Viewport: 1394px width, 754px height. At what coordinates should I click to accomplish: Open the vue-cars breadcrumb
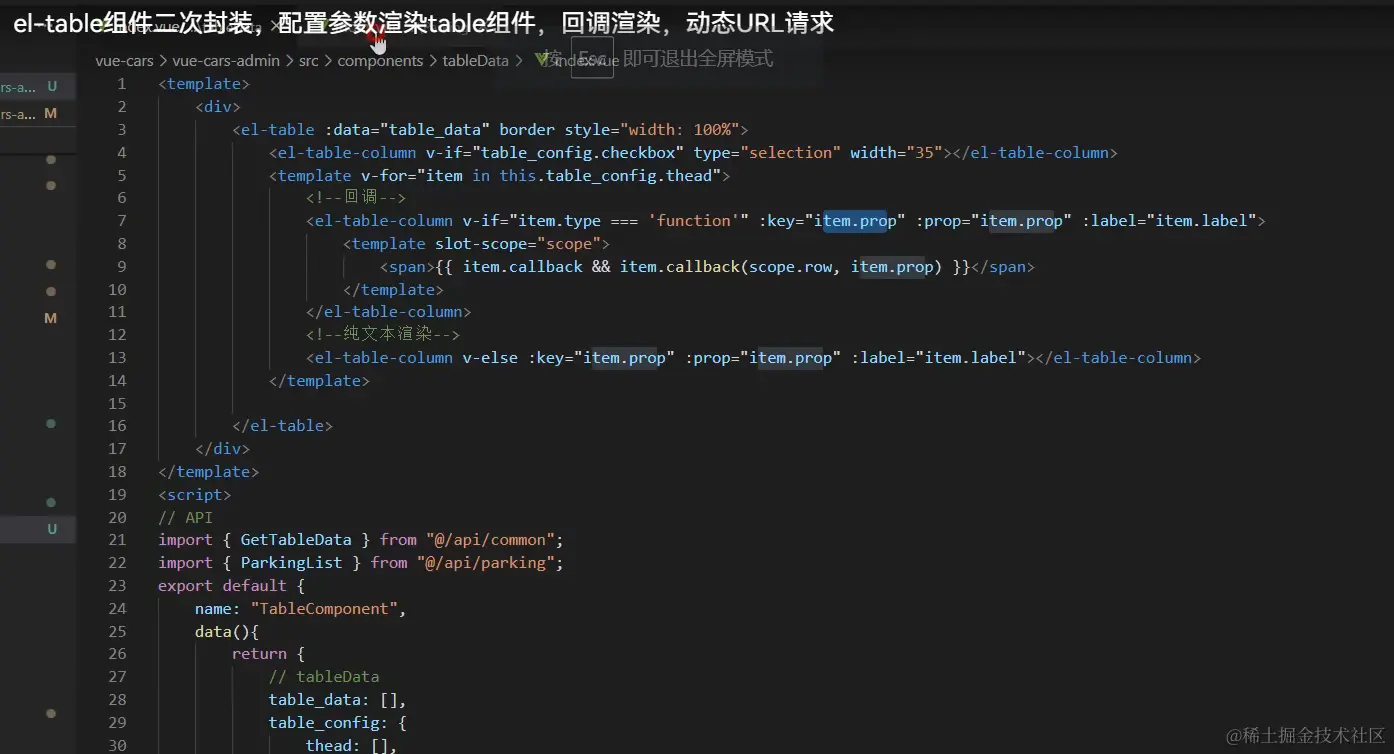coord(125,61)
